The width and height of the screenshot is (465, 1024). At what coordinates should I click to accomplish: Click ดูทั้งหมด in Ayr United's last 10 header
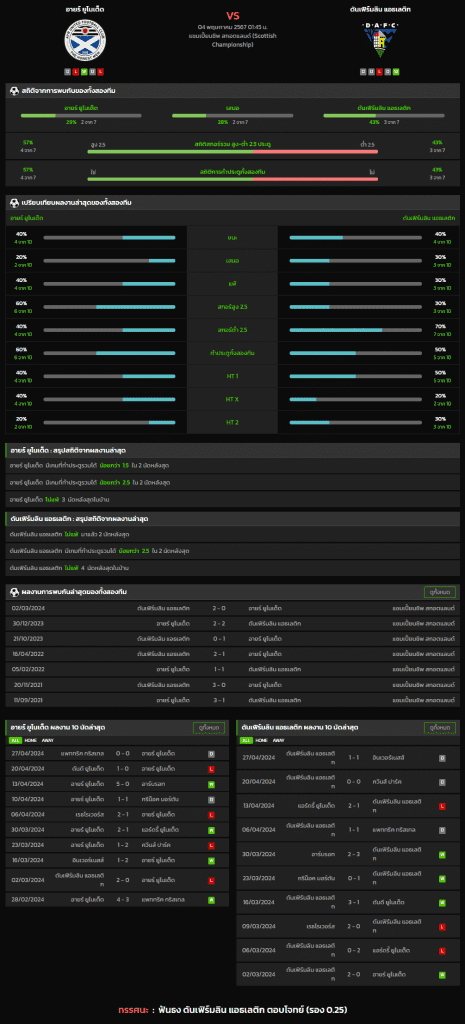coord(209,728)
